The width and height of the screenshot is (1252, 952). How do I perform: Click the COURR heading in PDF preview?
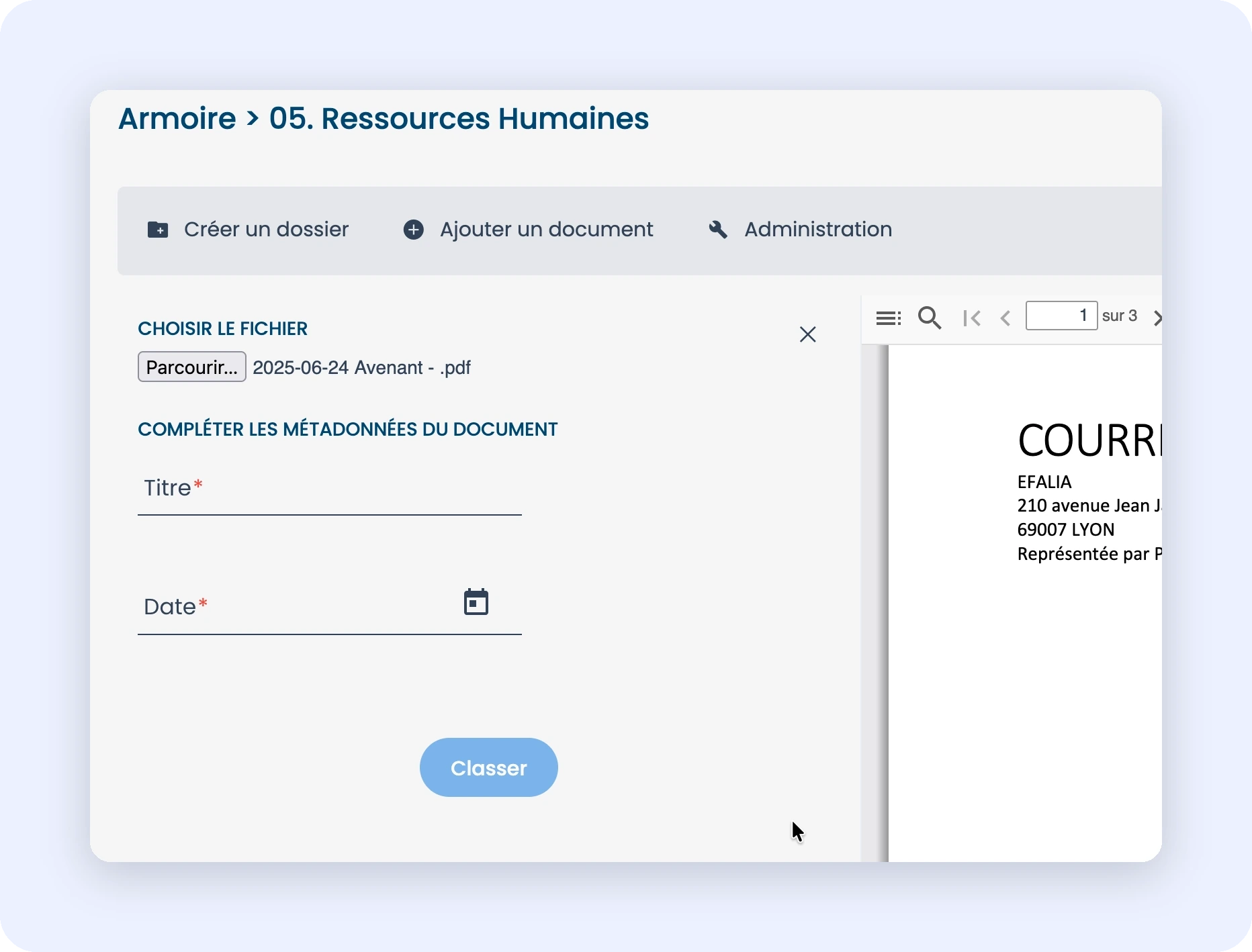pyautogui.click(x=1089, y=440)
